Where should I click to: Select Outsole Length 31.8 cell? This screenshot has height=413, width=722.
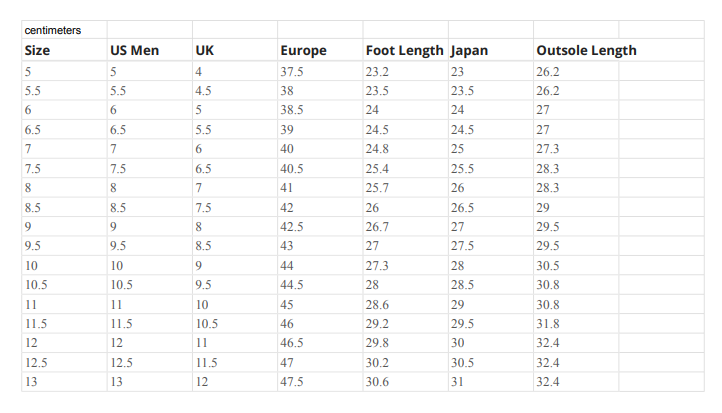coord(576,324)
